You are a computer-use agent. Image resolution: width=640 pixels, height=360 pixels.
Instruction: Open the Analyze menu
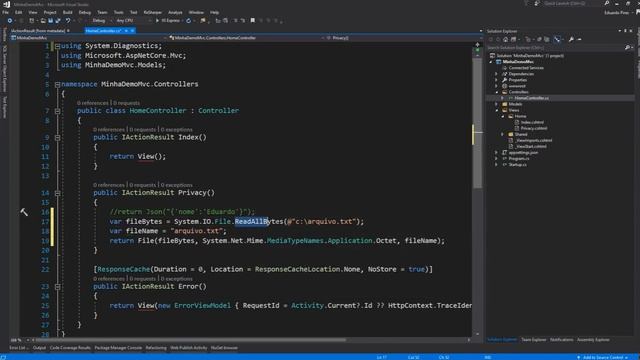click(x=175, y=12)
